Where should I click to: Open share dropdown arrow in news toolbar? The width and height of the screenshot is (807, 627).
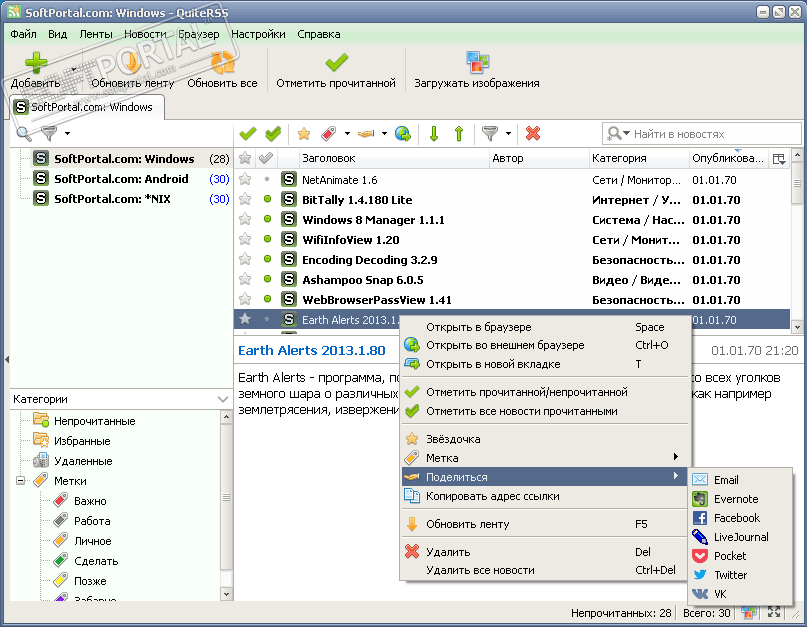[x=384, y=134]
